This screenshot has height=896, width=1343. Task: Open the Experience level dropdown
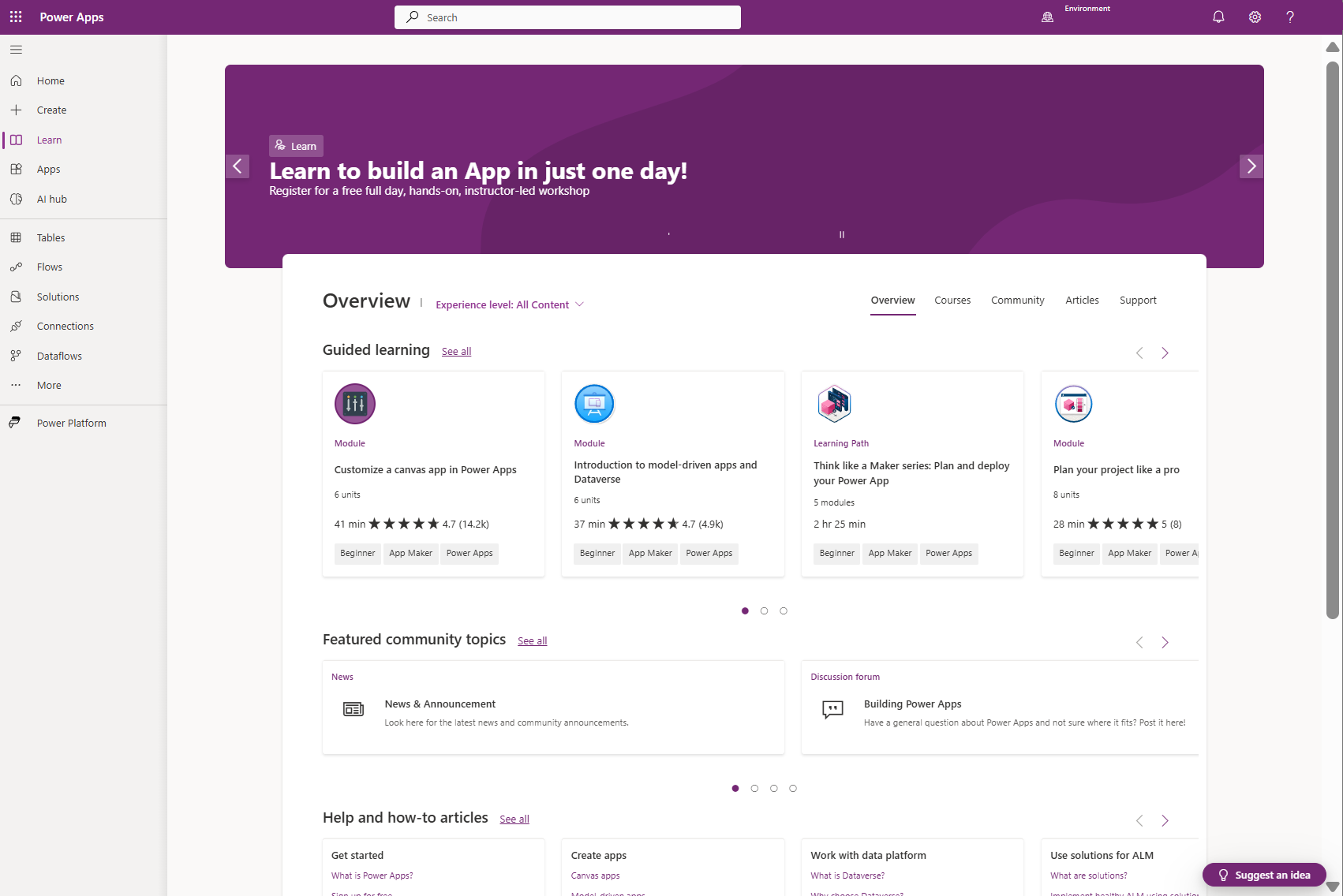tap(509, 304)
